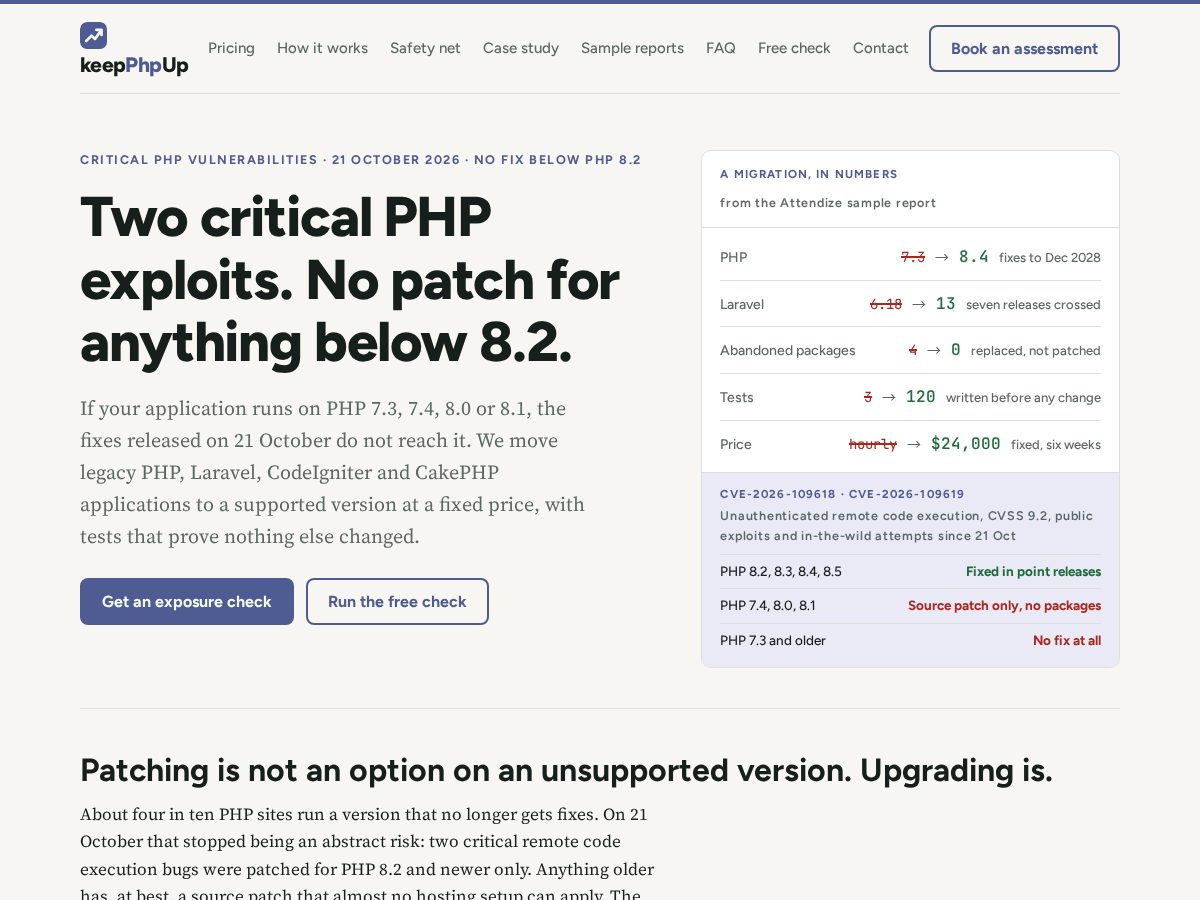Click the hero paragraph starting 'If your application'
The width and height of the screenshot is (1200, 900).
[333, 472]
